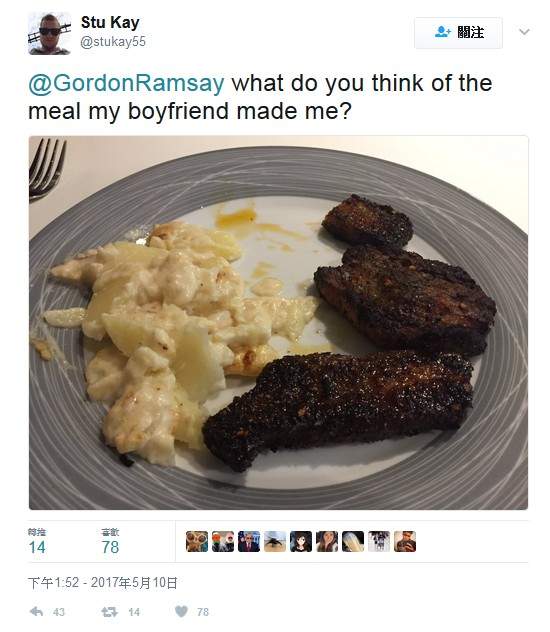Click the retweet icon at bottom

click(x=110, y=612)
